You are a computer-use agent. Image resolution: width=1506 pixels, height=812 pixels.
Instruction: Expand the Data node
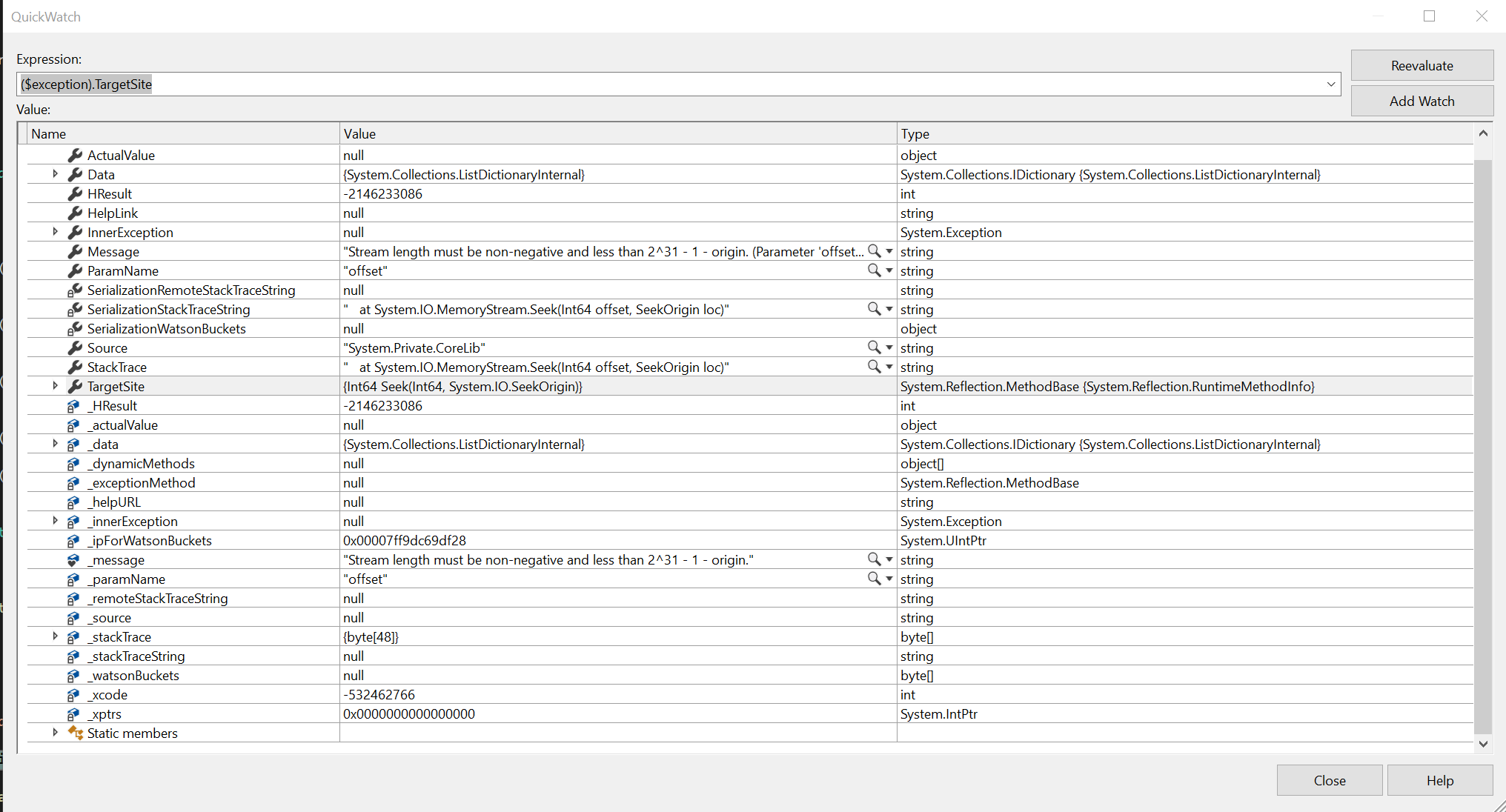point(55,174)
